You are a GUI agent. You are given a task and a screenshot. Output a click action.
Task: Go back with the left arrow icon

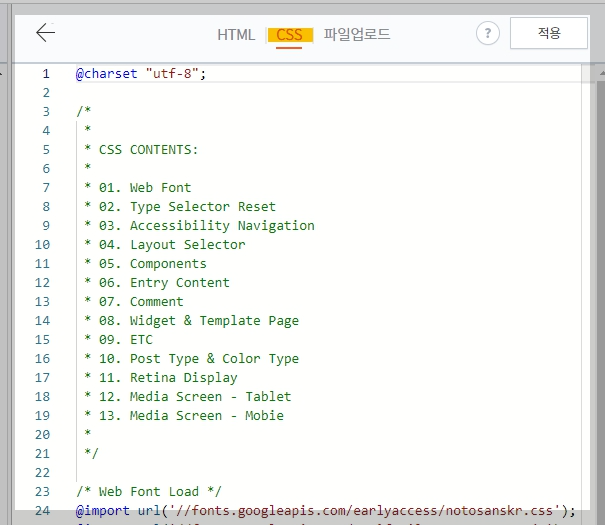pos(46,32)
